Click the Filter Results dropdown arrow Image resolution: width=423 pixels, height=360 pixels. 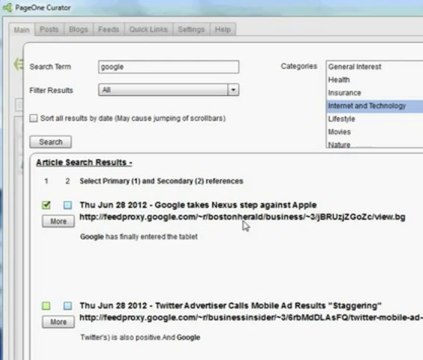(233, 90)
